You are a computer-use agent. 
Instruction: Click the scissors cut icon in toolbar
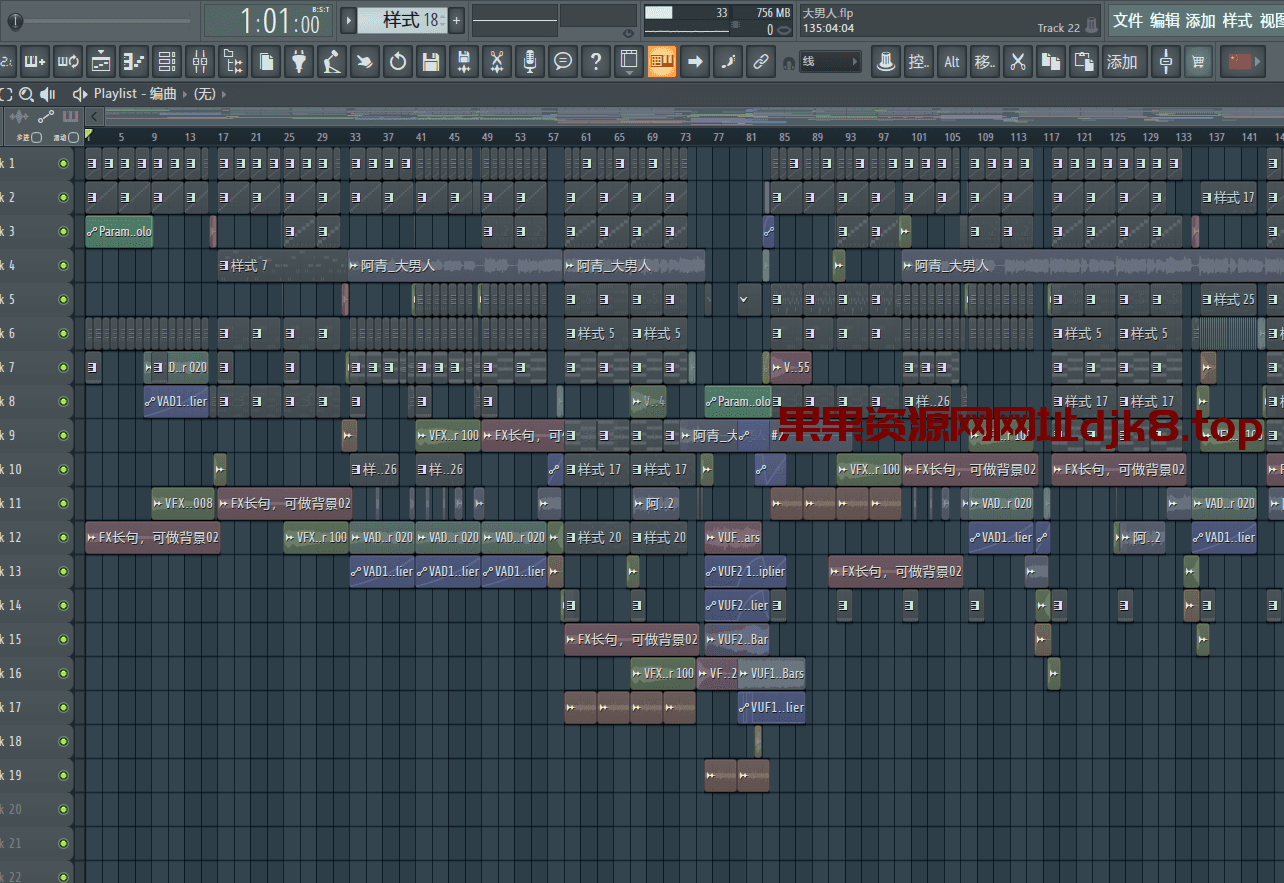[1018, 62]
